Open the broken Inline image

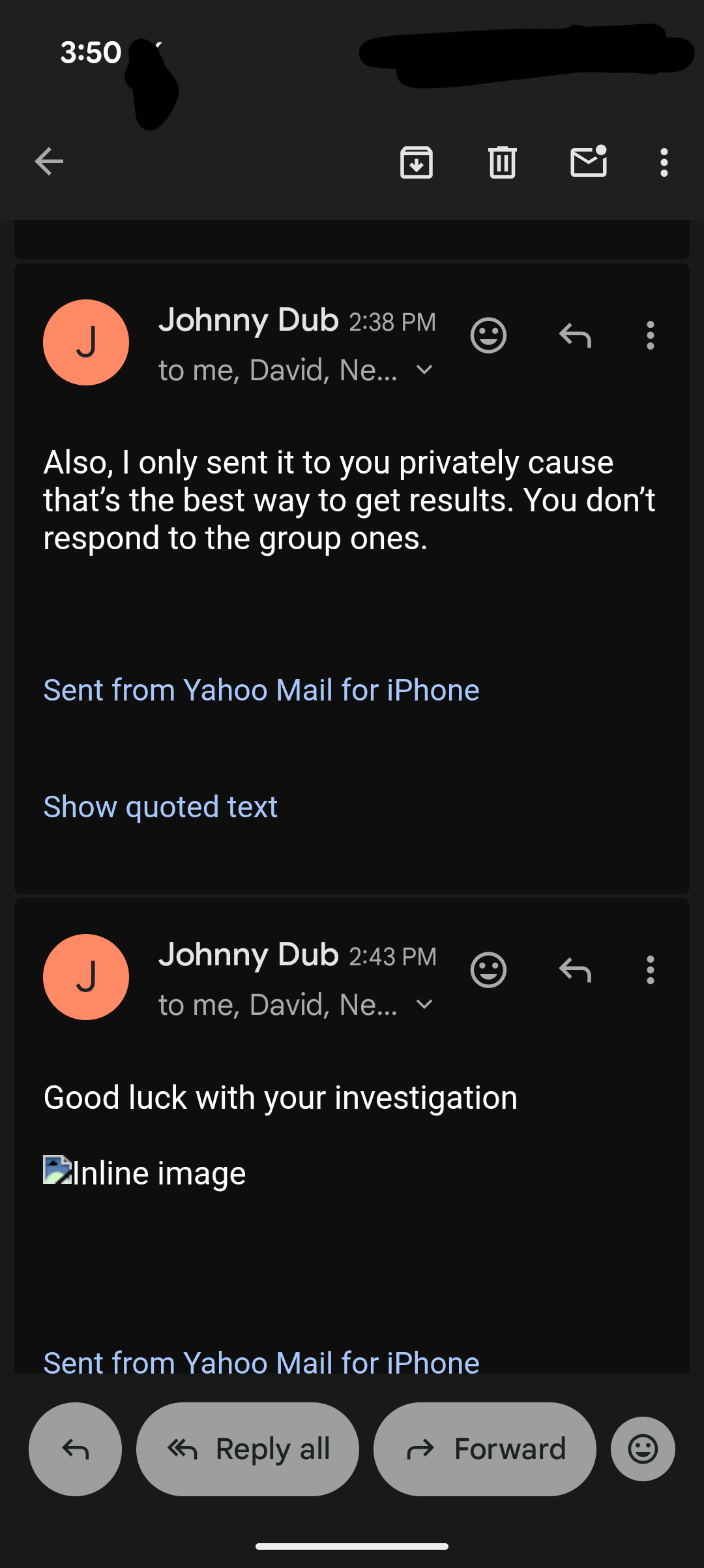[145, 1172]
